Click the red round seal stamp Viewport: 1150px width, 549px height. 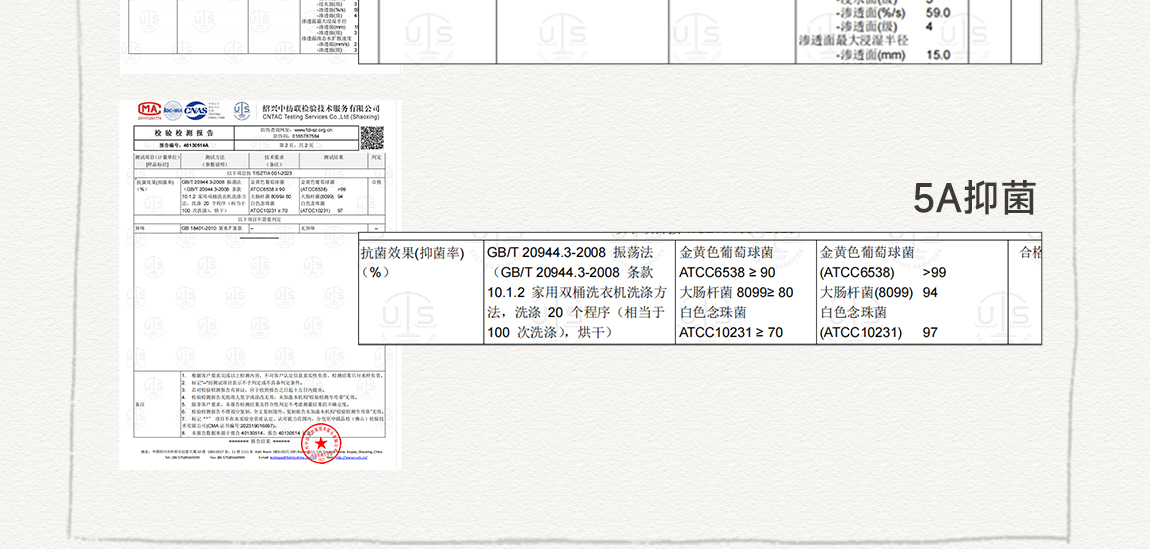321,443
